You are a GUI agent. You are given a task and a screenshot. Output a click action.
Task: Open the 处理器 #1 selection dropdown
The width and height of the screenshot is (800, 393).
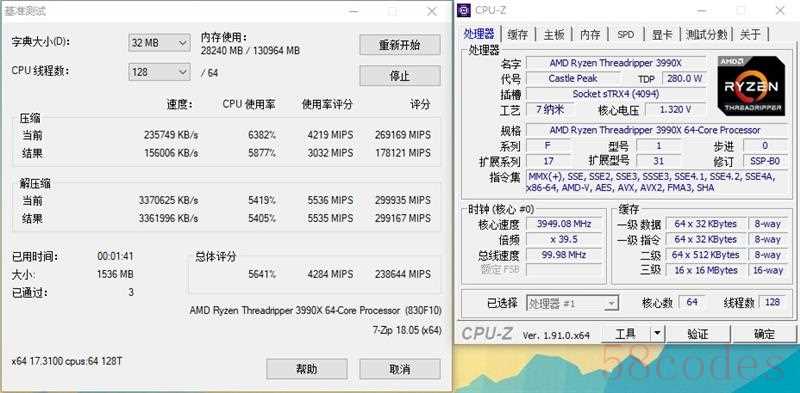572,304
